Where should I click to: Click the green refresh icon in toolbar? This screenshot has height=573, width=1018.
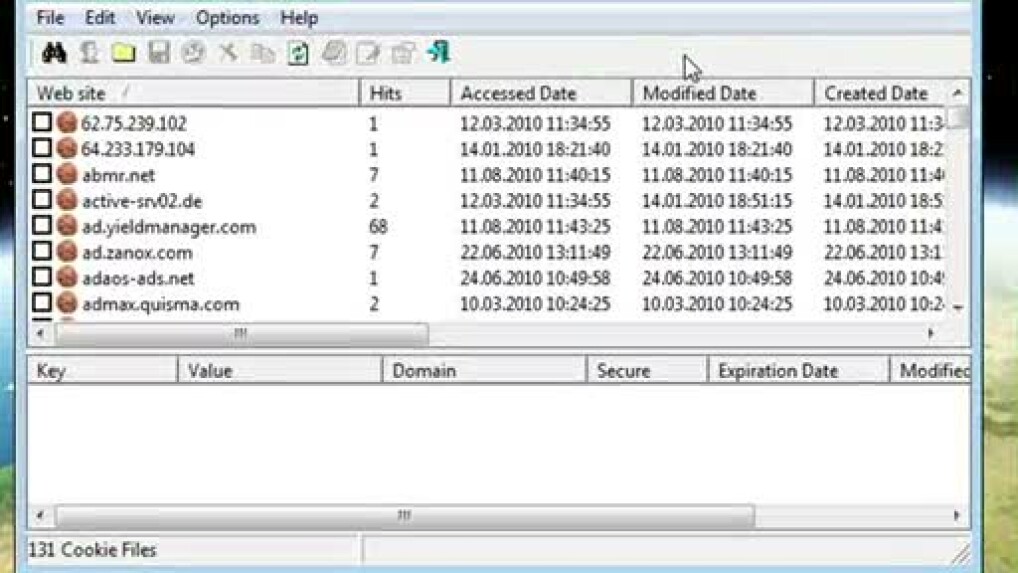[x=298, y=53]
